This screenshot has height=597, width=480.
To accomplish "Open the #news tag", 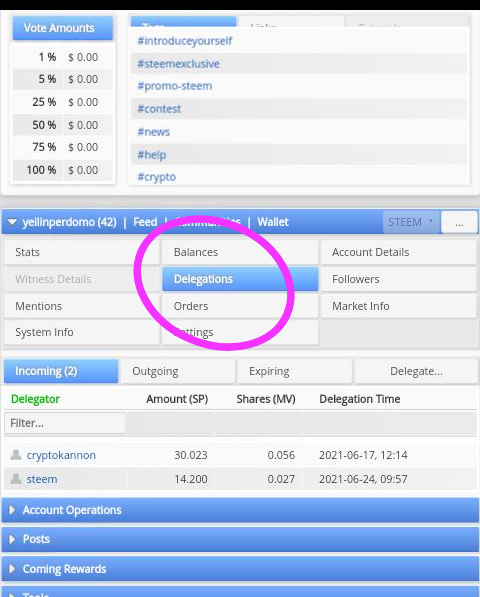I will click(153, 132).
